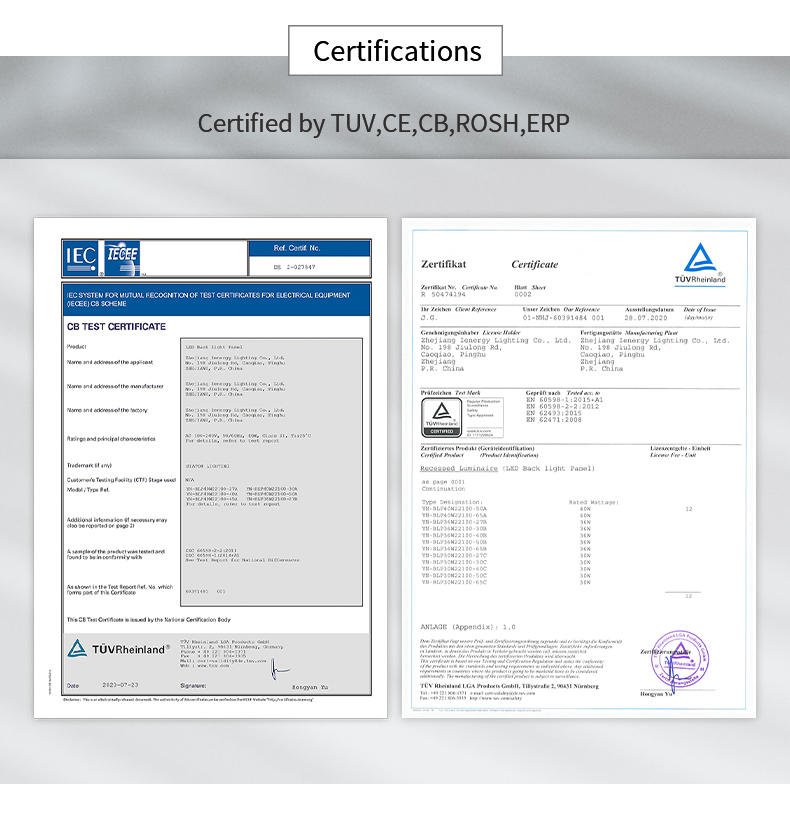790x824 pixels.
Task: Click the Certifications heading box
Action: (395, 50)
